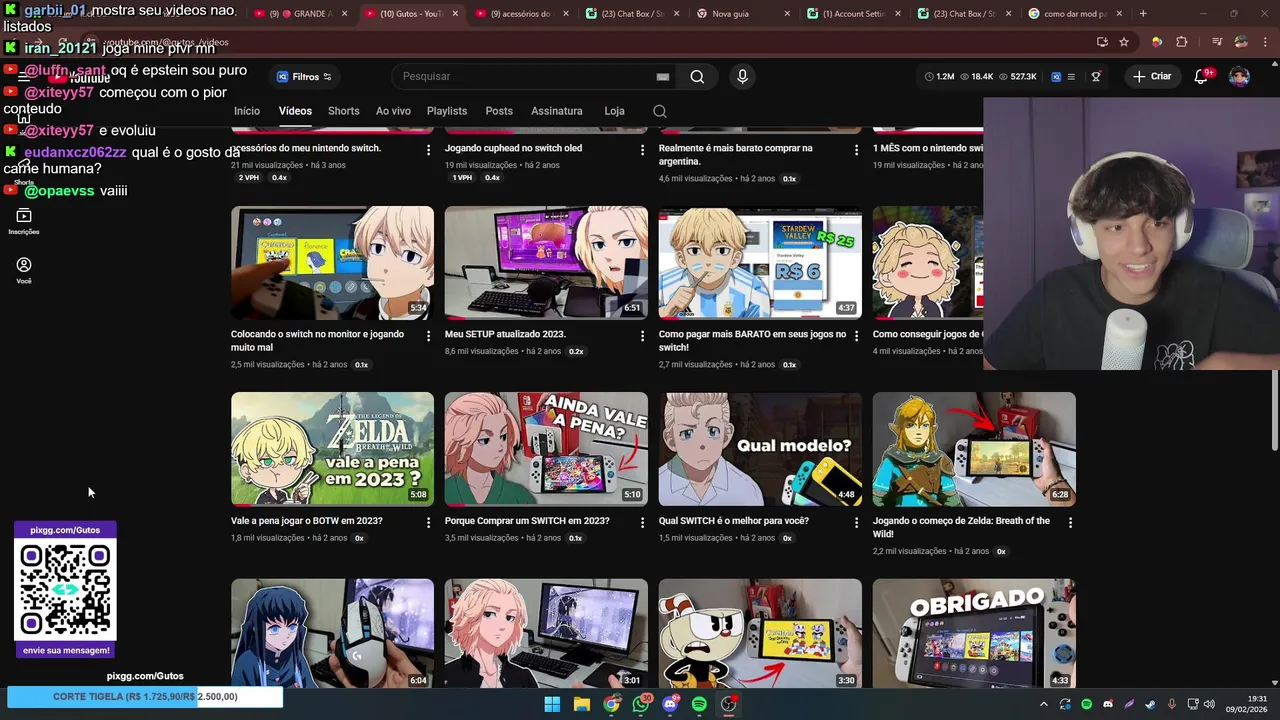Open Spotify from the taskbar
The height and width of the screenshot is (720, 1280).
[699, 704]
